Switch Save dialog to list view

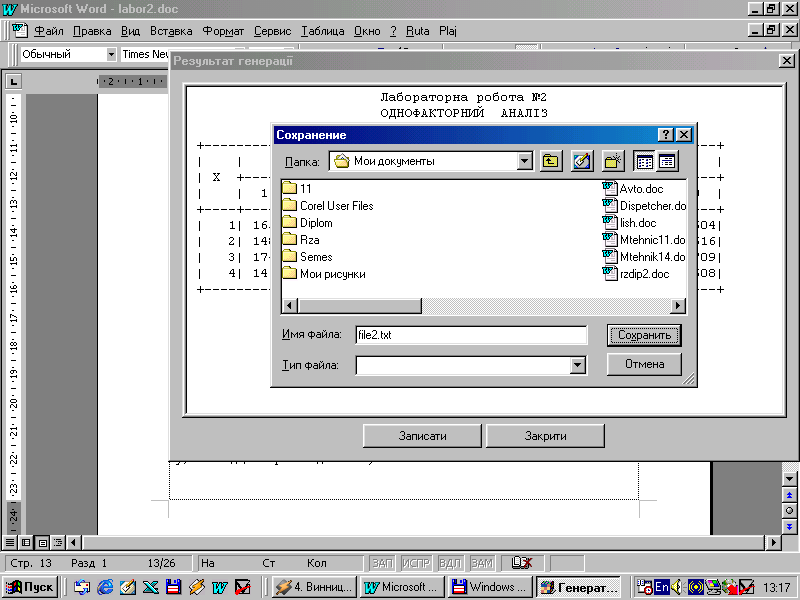pos(644,162)
